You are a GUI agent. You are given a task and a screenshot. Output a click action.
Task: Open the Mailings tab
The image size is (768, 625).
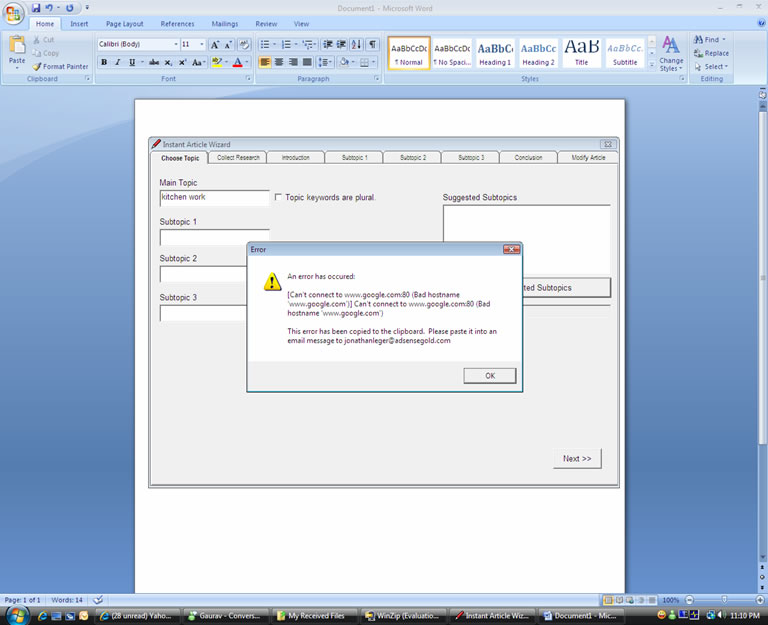click(225, 24)
